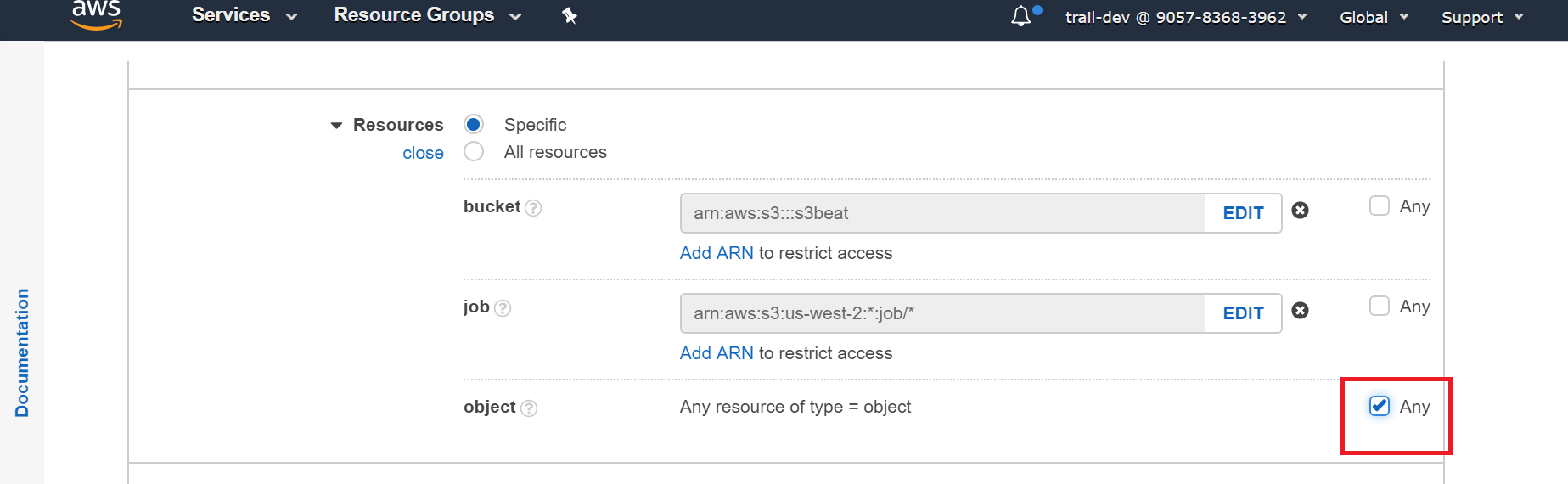Collapse the Resources section arrow

point(337,126)
